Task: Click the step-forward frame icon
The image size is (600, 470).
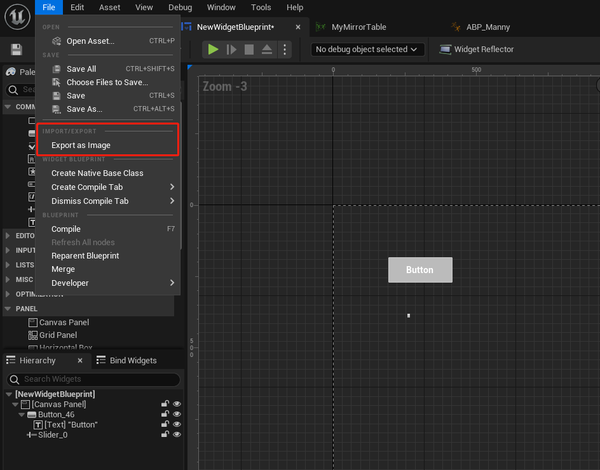Action: click(231, 49)
